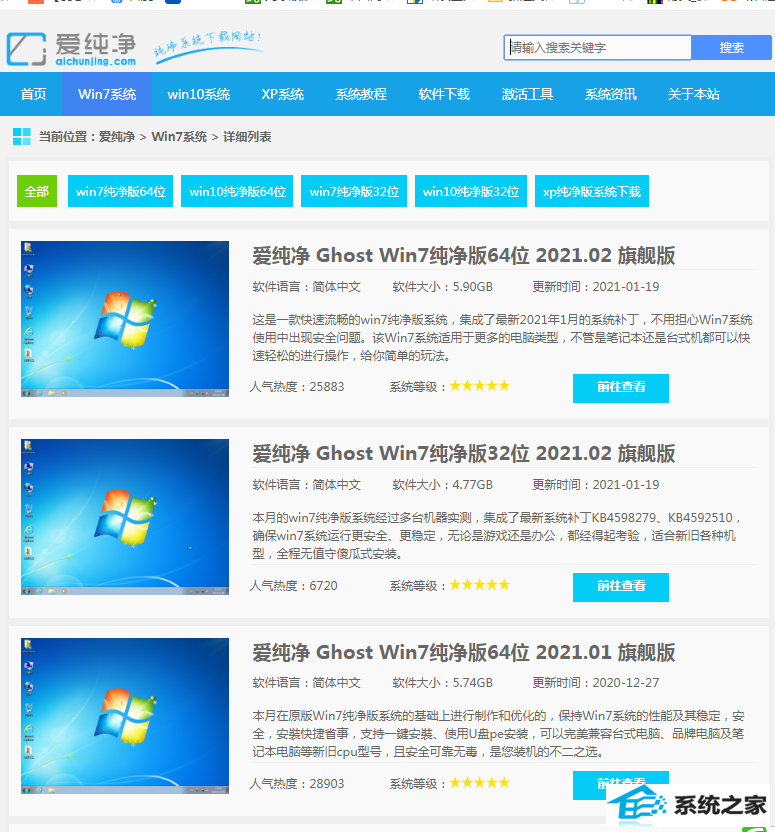Click text 软件大小：5.90GB
This screenshot has height=832, width=775.
[x=442, y=287]
